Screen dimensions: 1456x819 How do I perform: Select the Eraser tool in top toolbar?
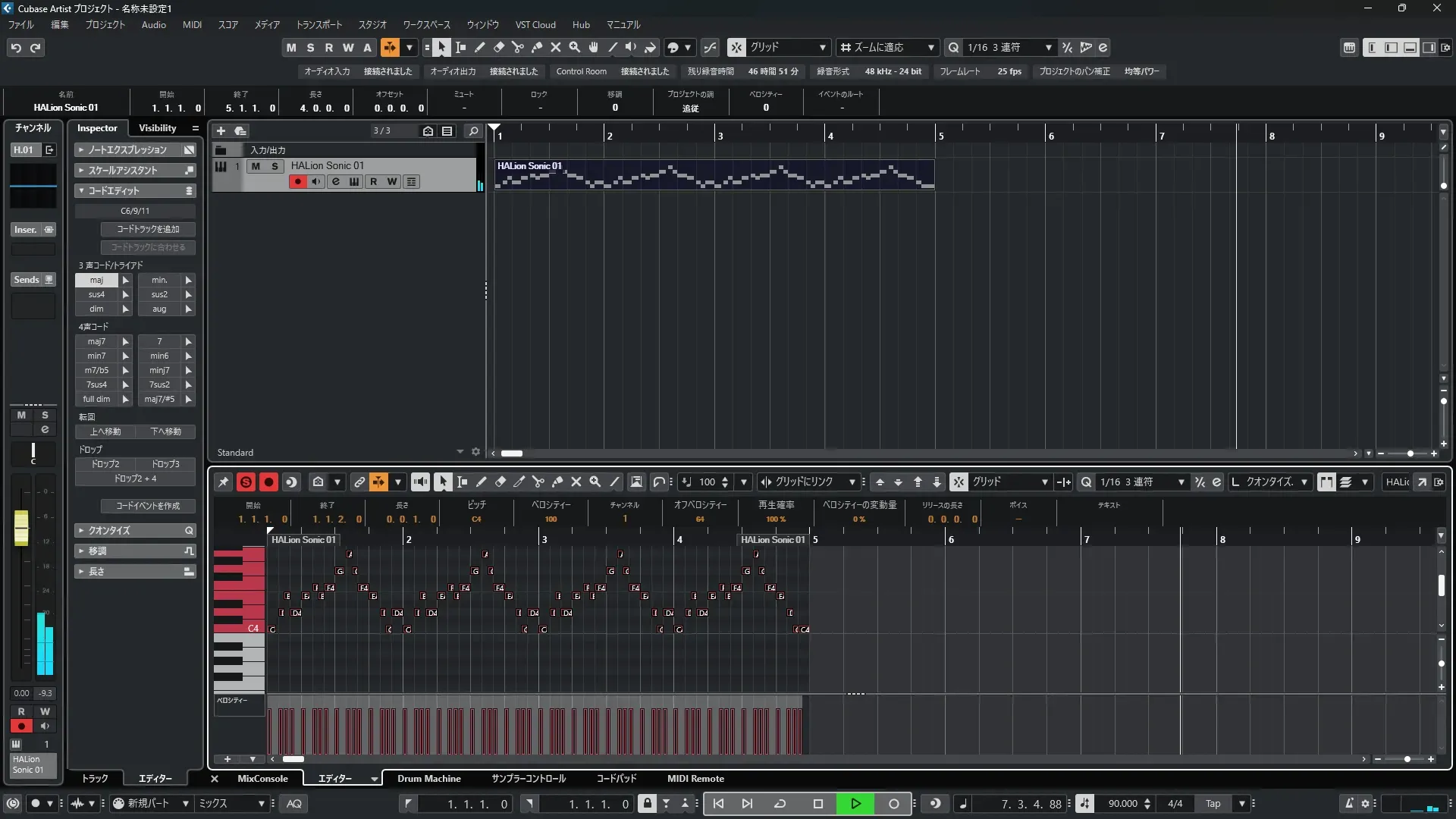(499, 48)
